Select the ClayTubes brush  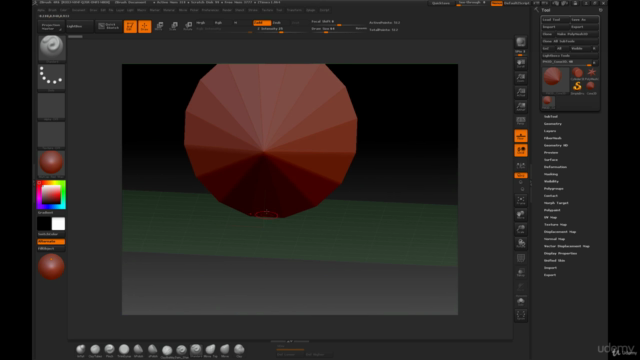95,350
